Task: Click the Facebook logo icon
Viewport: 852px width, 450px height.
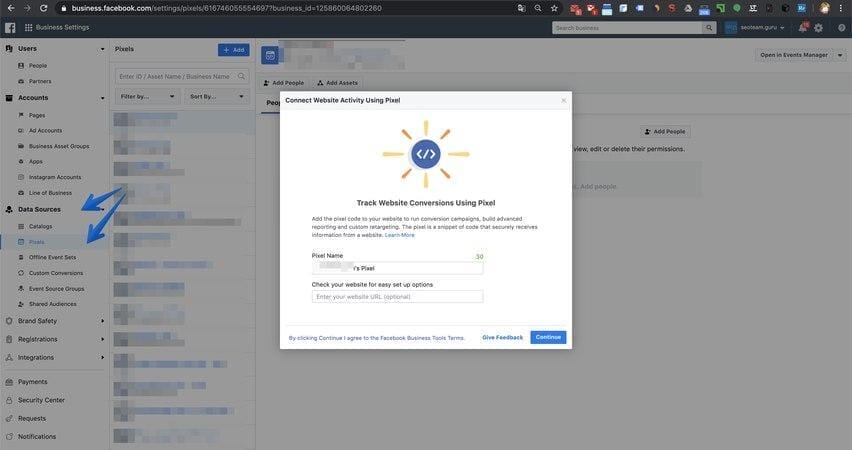Action: (9, 28)
